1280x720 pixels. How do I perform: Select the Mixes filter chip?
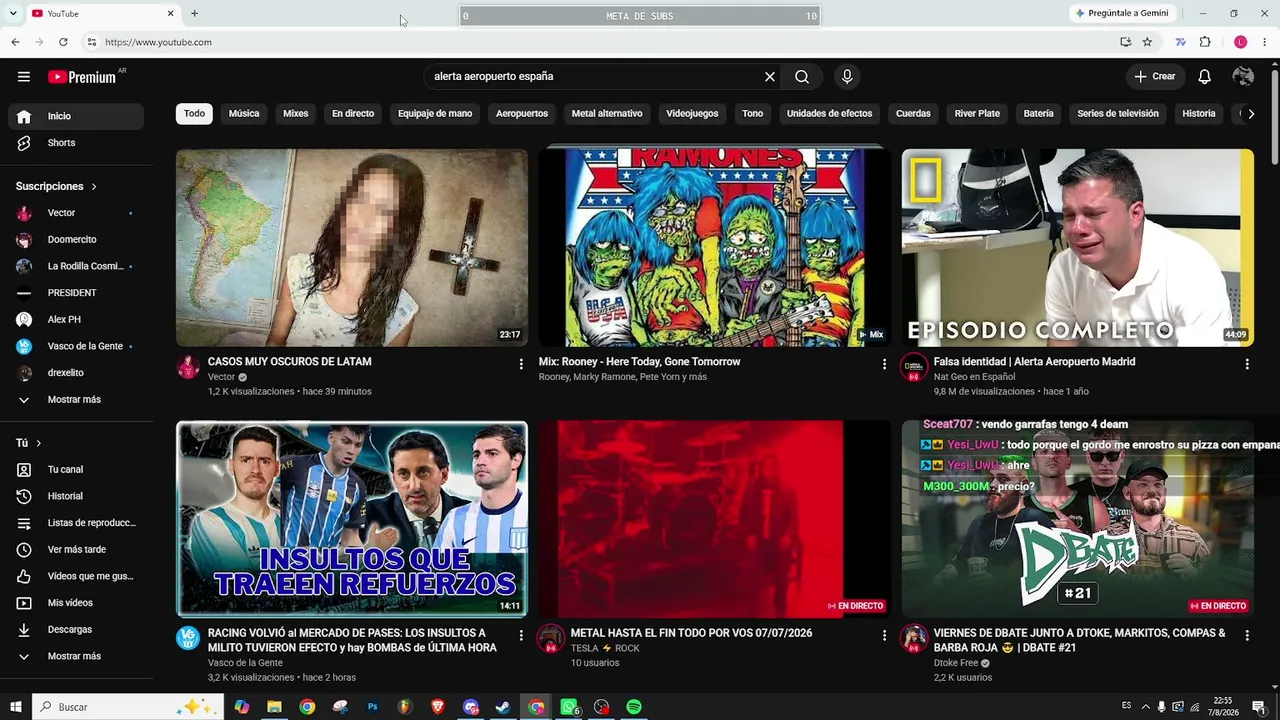pyautogui.click(x=296, y=114)
